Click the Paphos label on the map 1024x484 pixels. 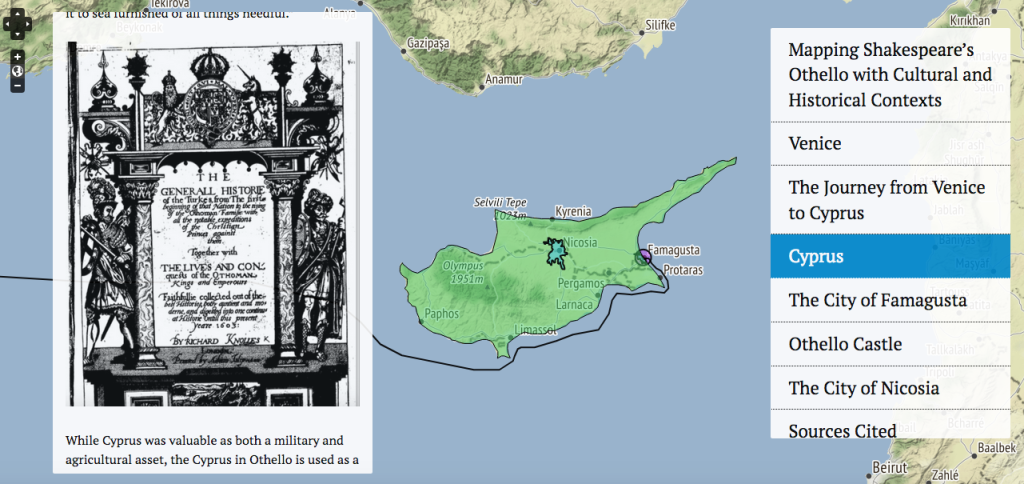(x=441, y=314)
